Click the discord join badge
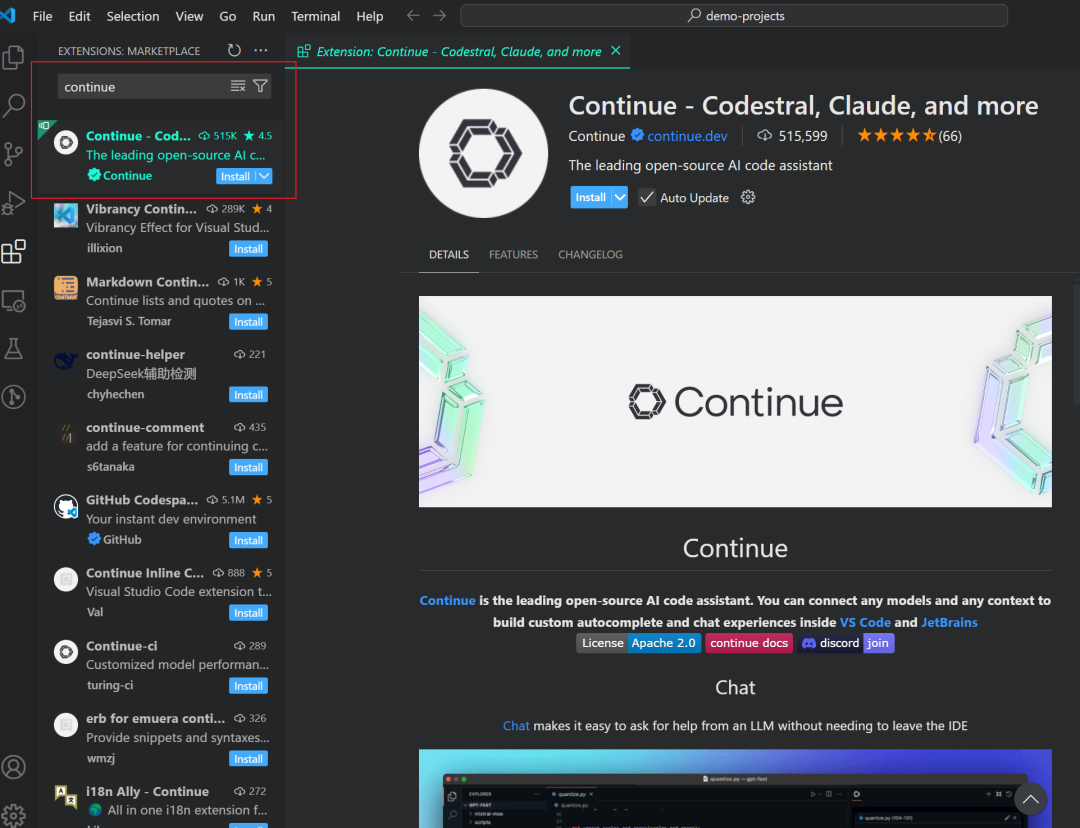This screenshot has height=828, width=1080. coord(845,643)
